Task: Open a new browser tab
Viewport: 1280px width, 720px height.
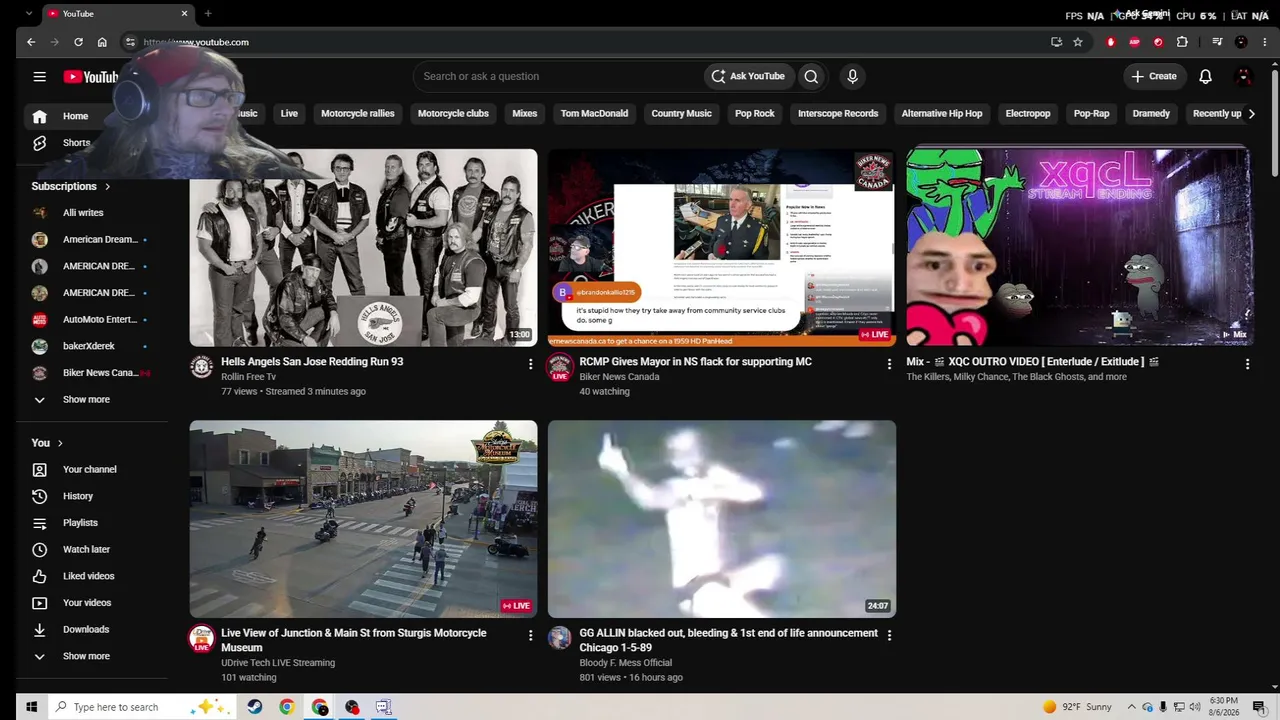Action: (208, 14)
